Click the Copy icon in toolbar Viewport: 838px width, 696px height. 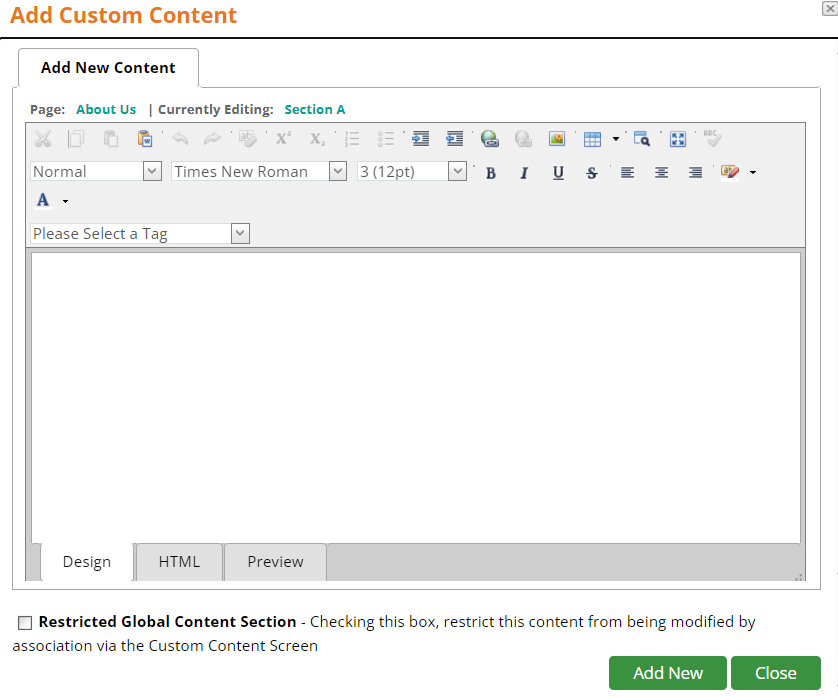(x=76, y=139)
